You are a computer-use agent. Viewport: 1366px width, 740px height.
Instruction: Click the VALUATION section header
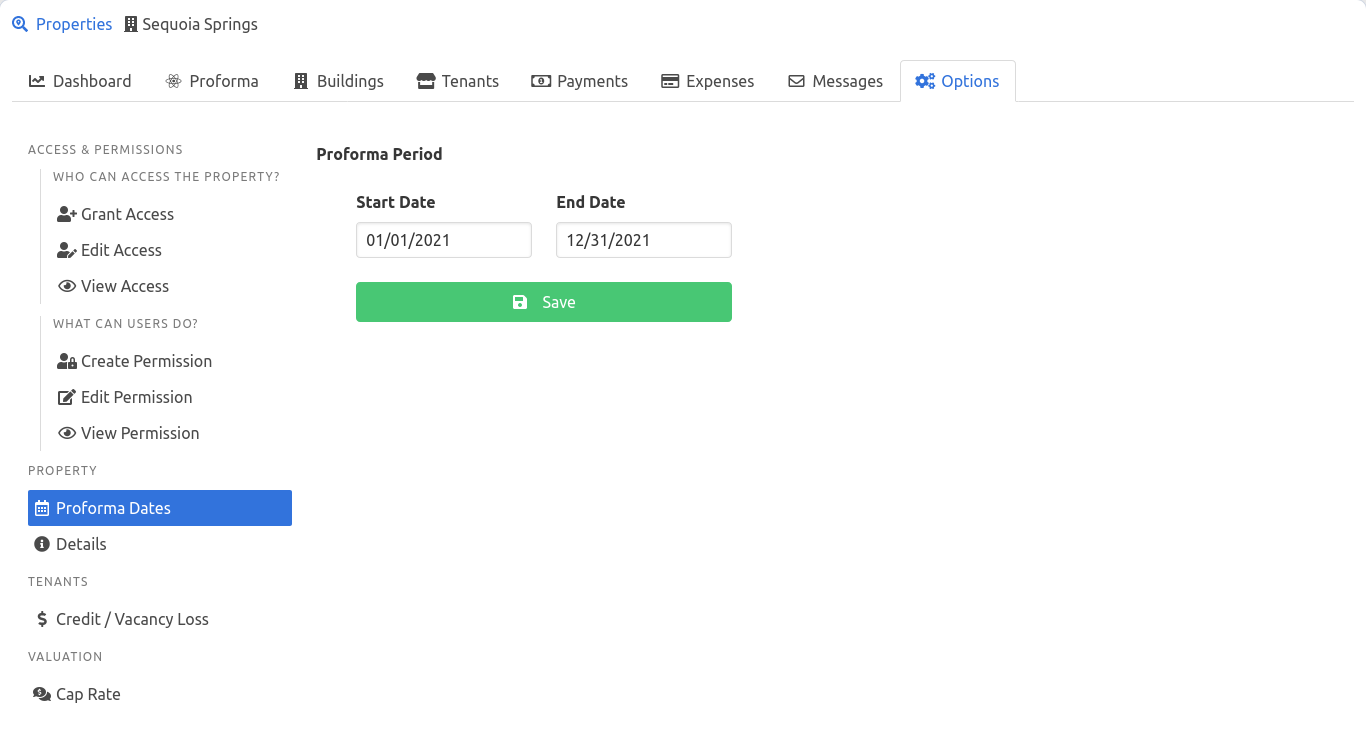click(65, 657)
